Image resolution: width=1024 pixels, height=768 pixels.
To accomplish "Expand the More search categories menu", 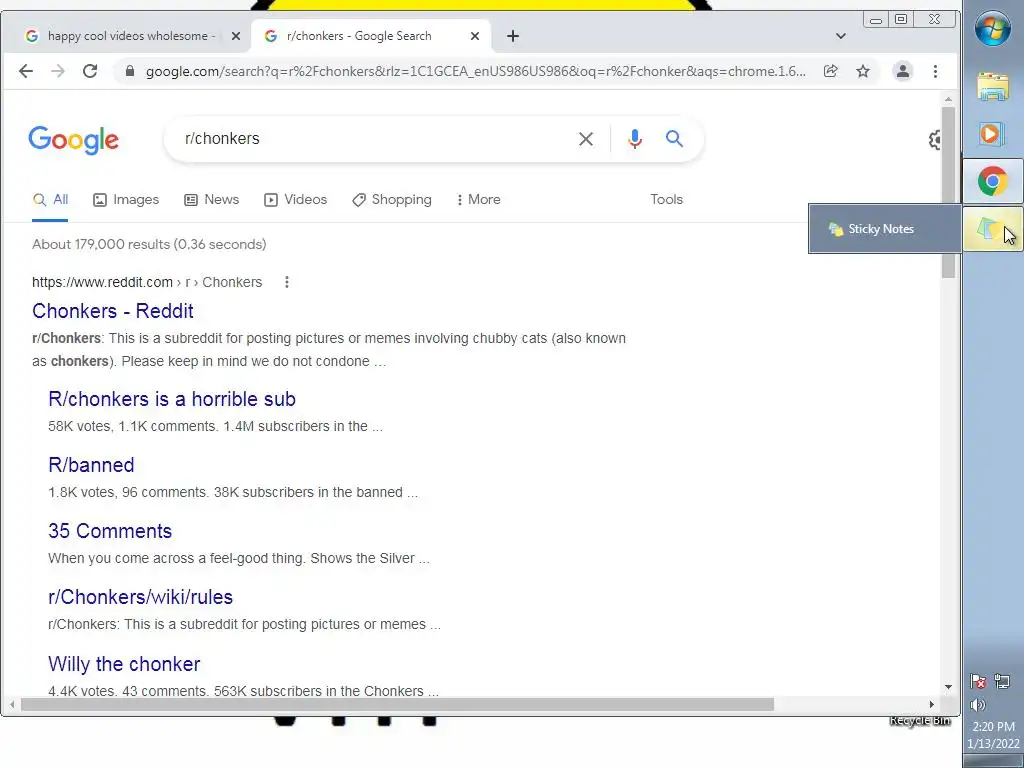I will 479,200.
